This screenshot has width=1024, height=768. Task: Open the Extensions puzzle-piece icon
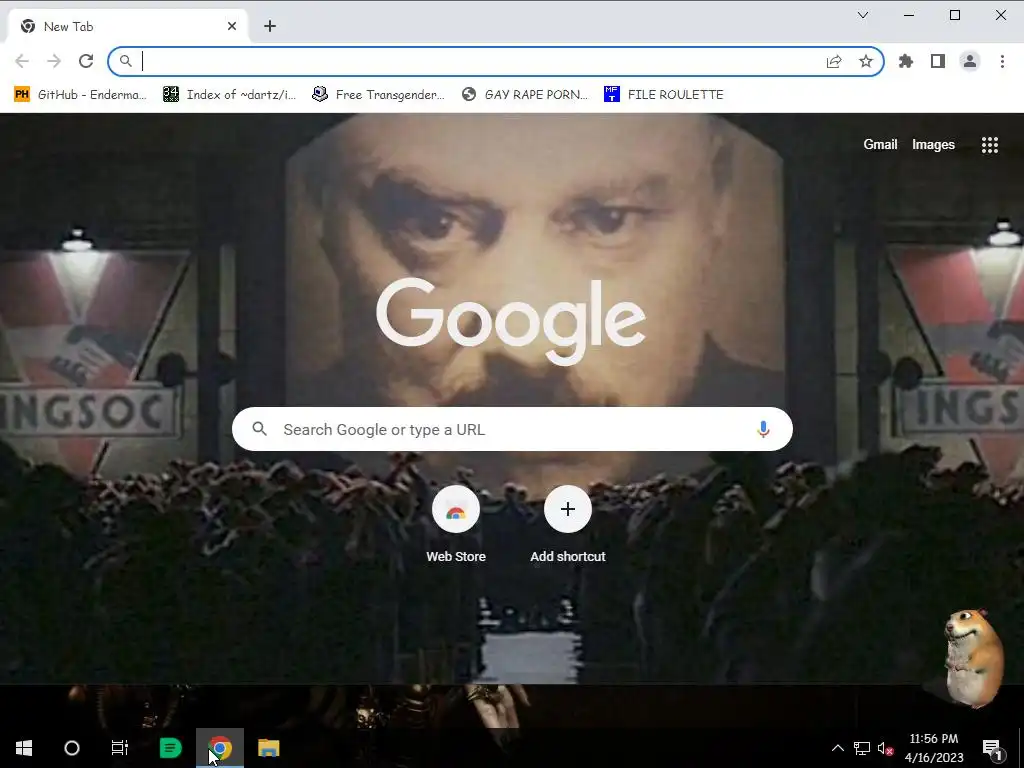[906, 61]
